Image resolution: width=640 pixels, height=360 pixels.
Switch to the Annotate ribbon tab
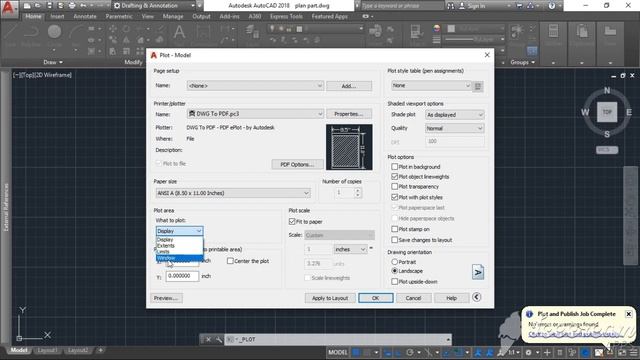85,16
